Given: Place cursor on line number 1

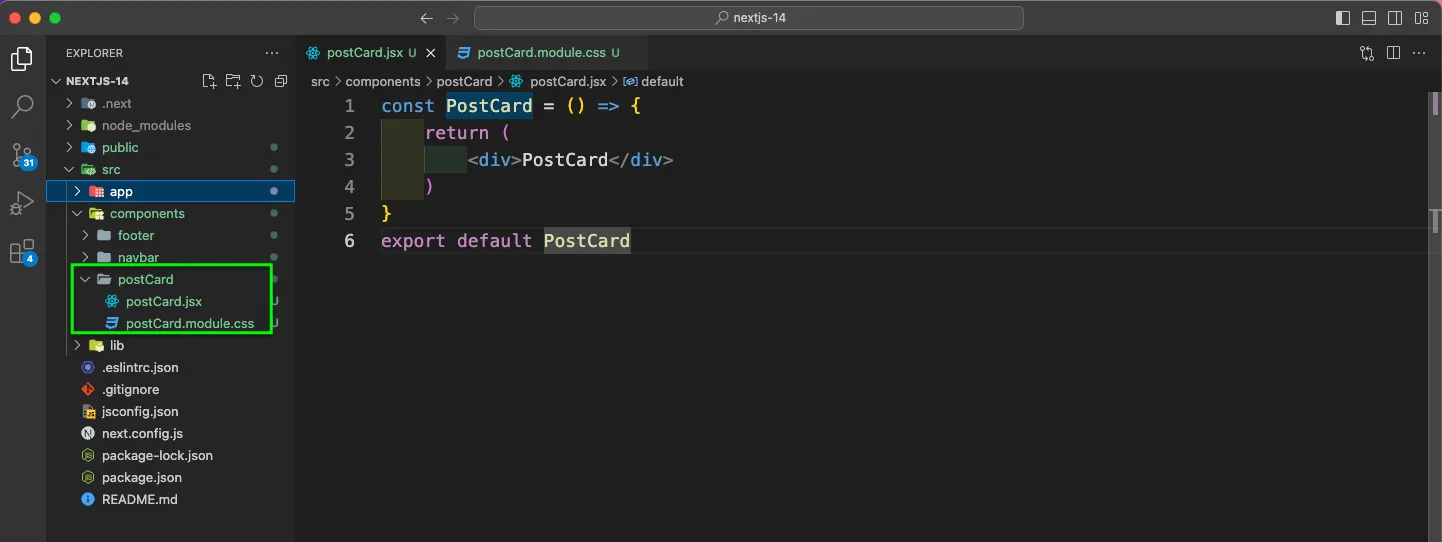Looking at the screenshot, I should tap(349, 106).
